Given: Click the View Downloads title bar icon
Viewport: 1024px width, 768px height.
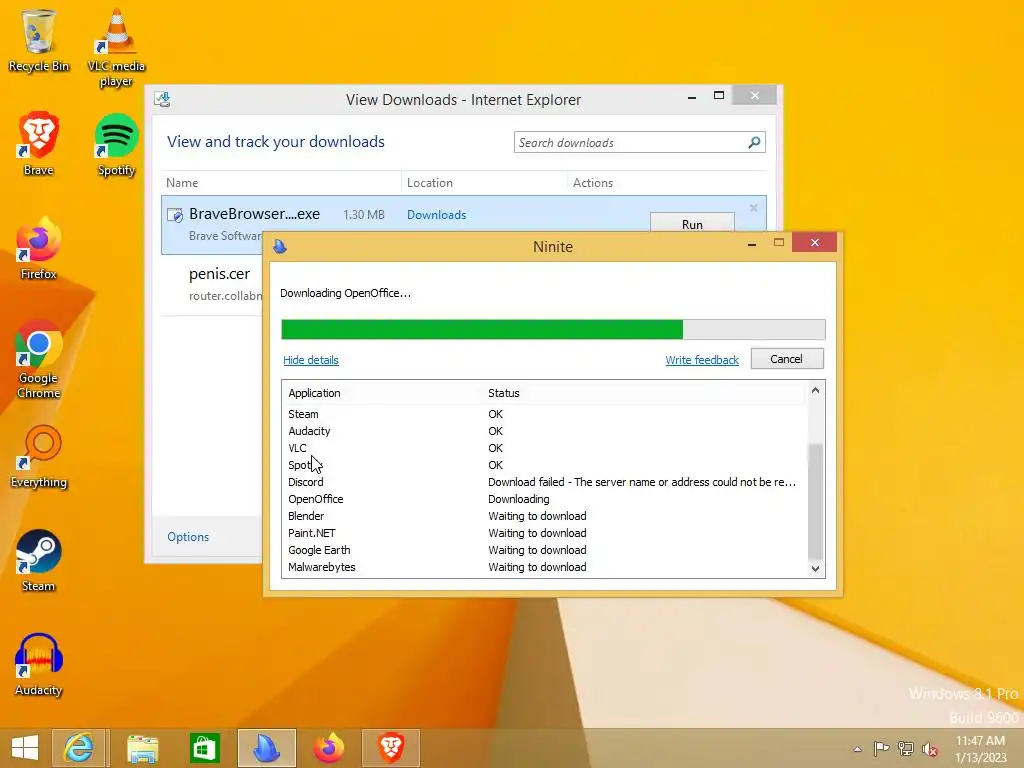Looking at the screenshot, I should (162, 99).
